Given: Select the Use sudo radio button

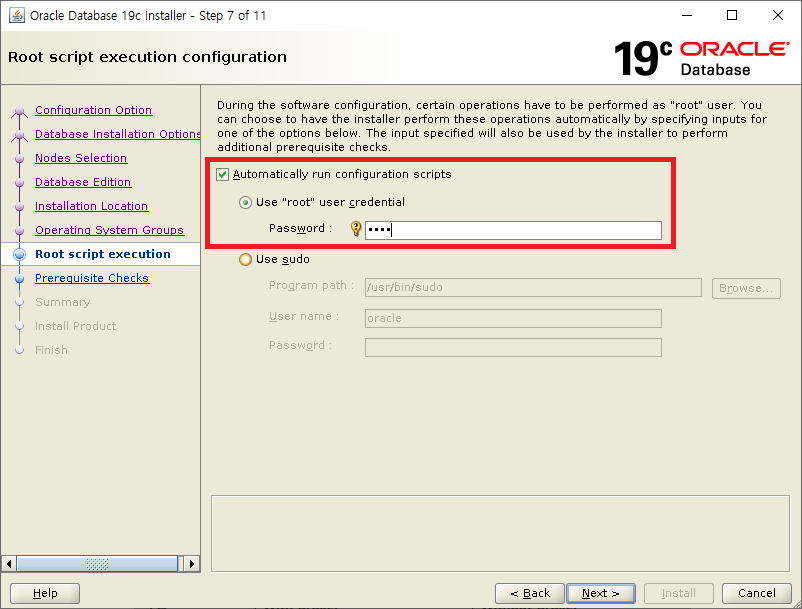Looking at the screenshot, I should click(246, 259).
